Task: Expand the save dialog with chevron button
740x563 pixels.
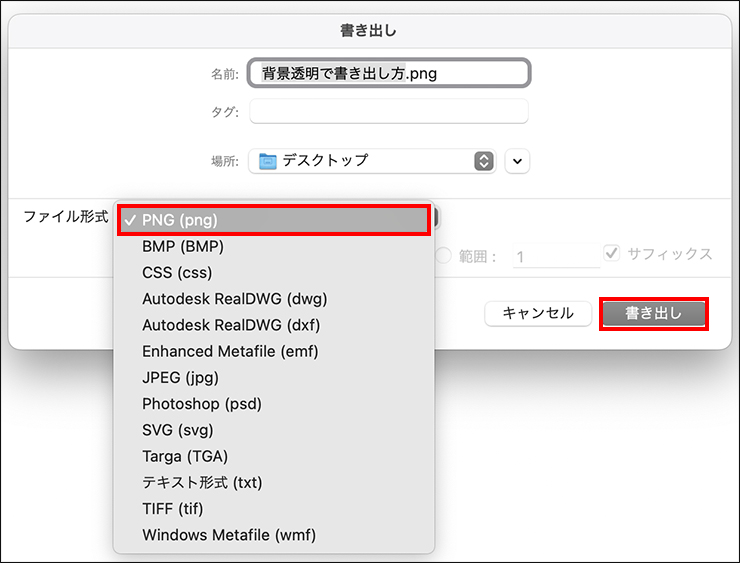Action: pos(517,161)
